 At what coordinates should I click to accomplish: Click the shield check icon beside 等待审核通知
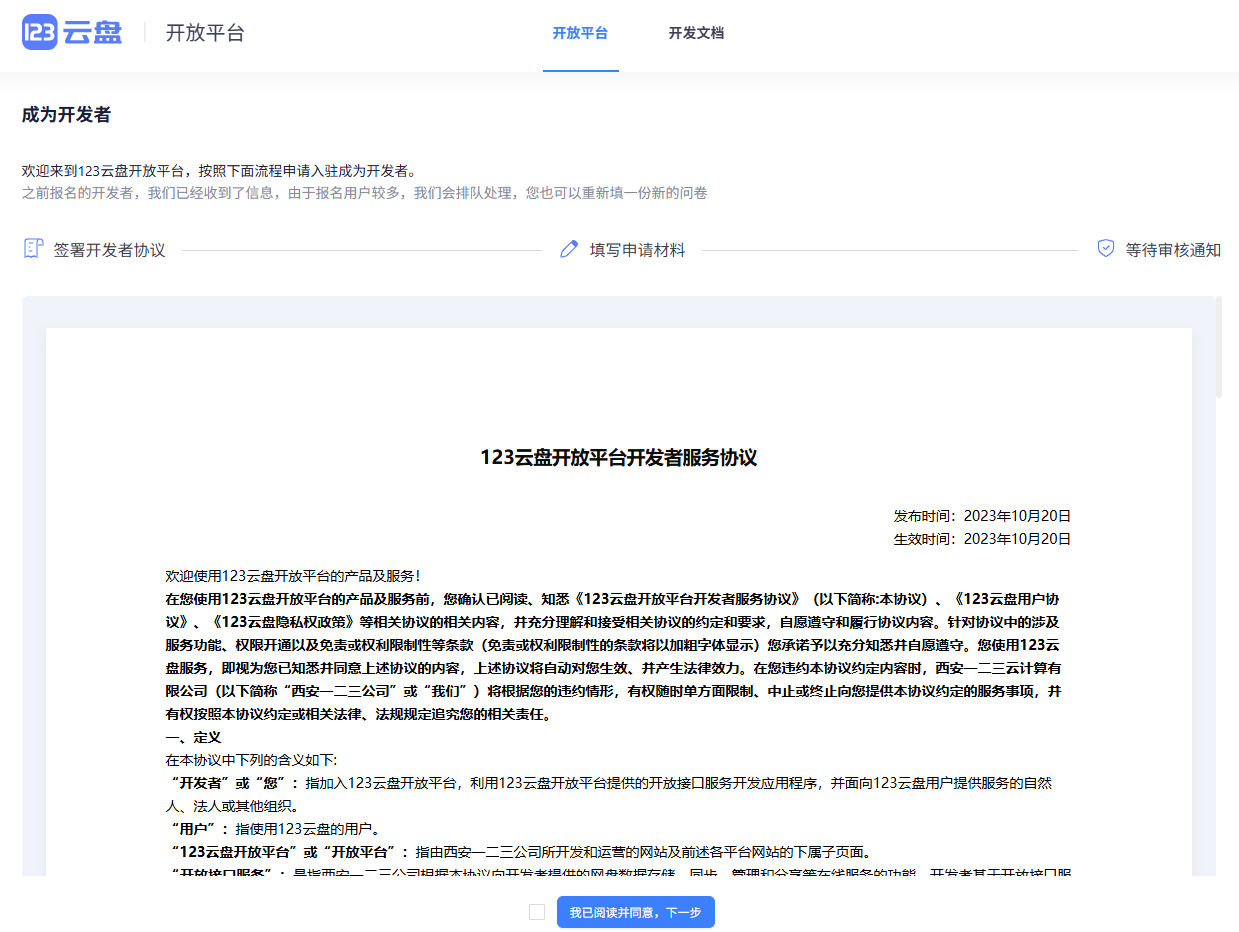(x=1104, y=249)
